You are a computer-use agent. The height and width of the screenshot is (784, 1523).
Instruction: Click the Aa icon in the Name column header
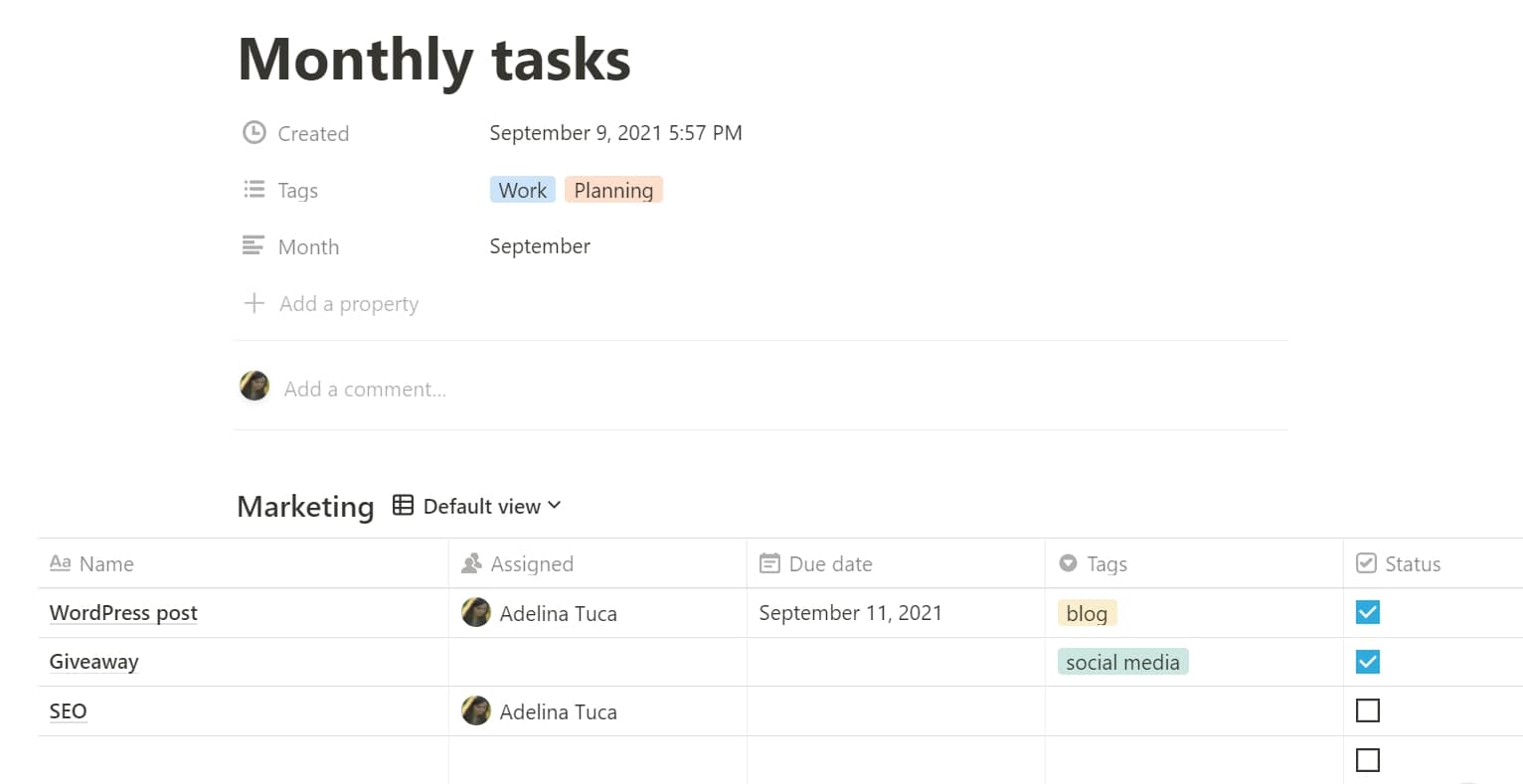coord(60,563)
